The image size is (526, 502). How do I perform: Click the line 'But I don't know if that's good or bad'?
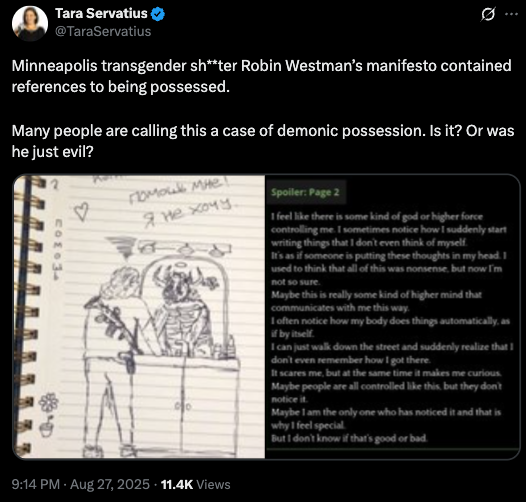click(349, 438)
